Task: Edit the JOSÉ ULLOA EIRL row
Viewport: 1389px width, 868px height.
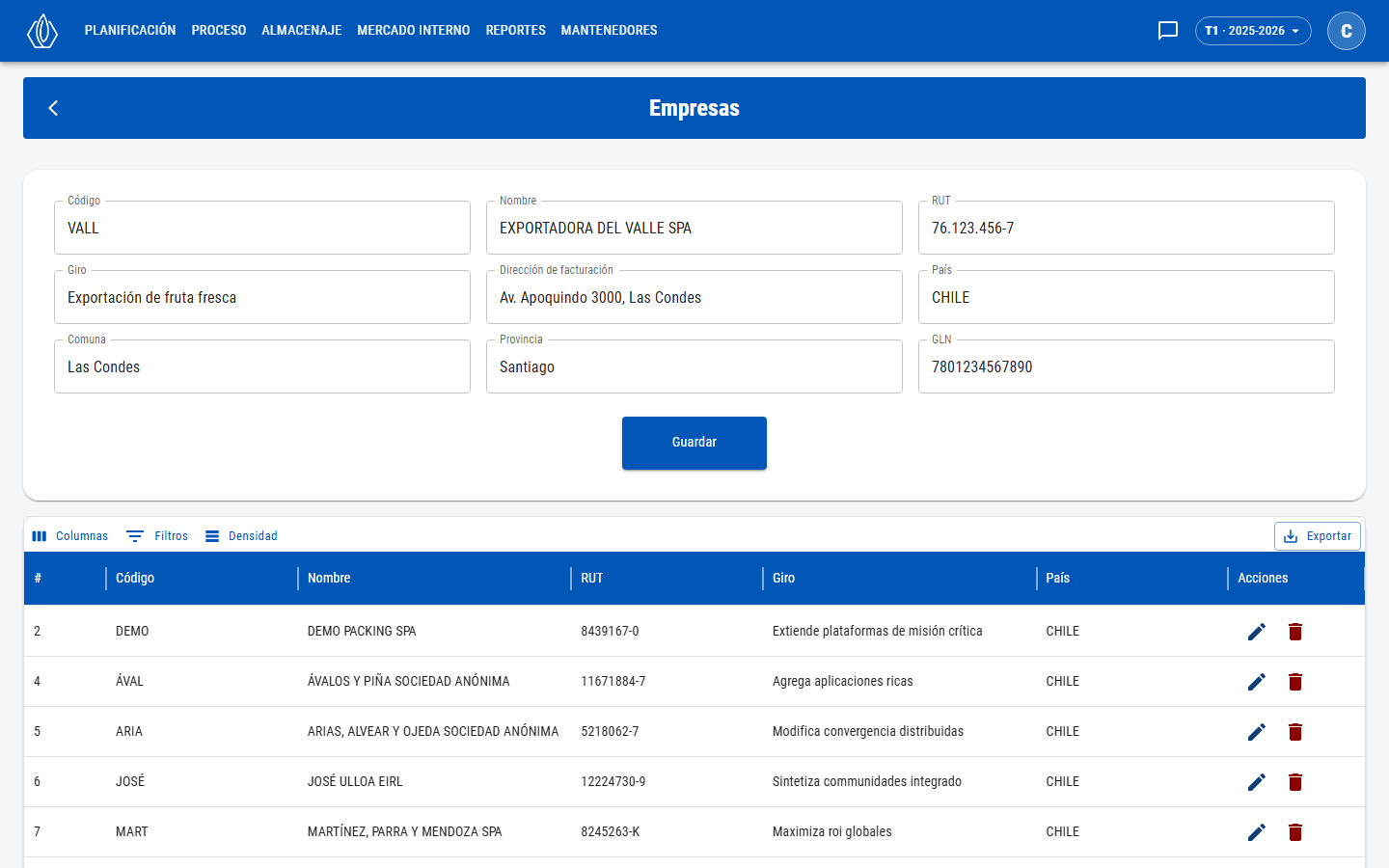Action: [1257, 782]
